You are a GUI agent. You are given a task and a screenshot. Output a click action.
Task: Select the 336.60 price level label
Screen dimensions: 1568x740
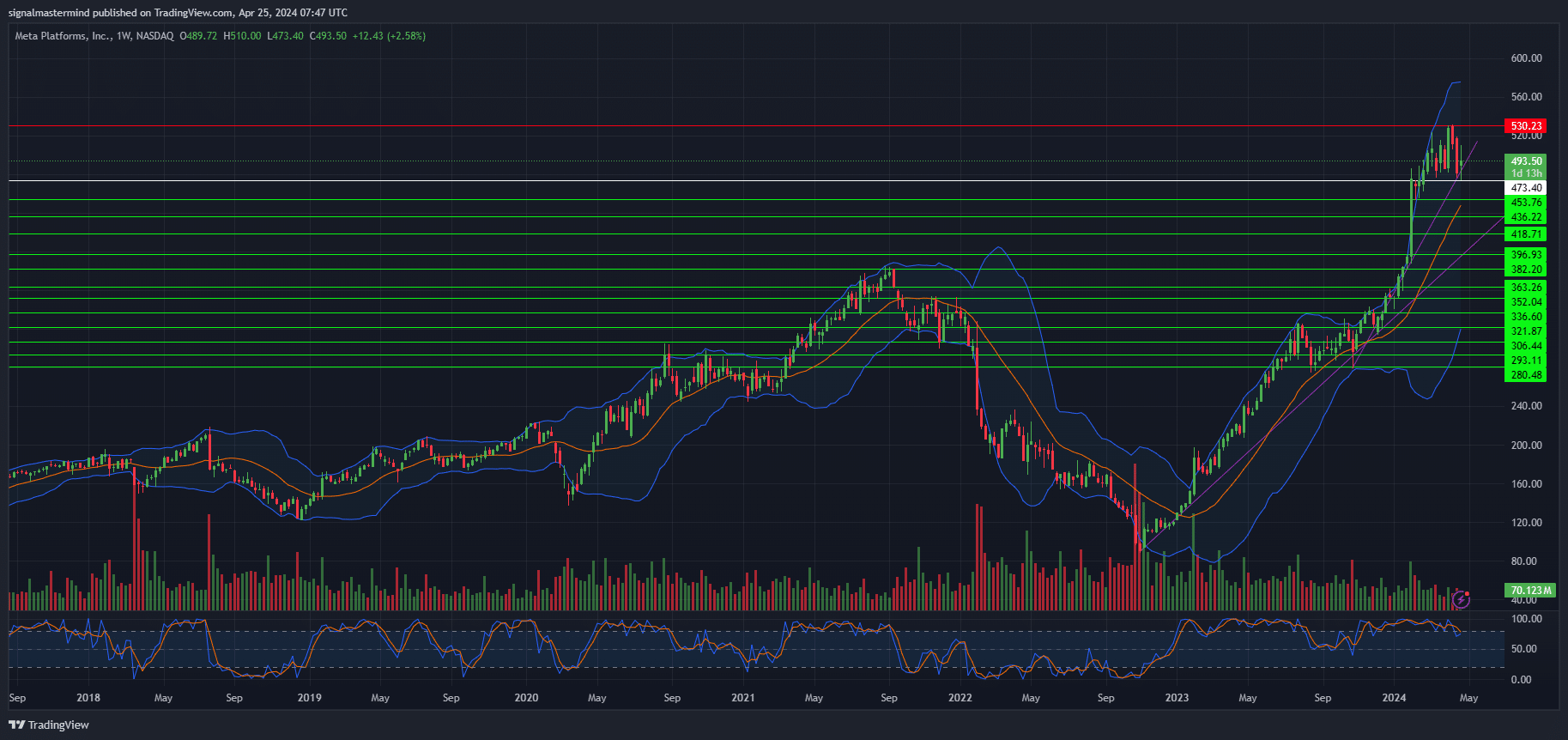pos(1526,316)
